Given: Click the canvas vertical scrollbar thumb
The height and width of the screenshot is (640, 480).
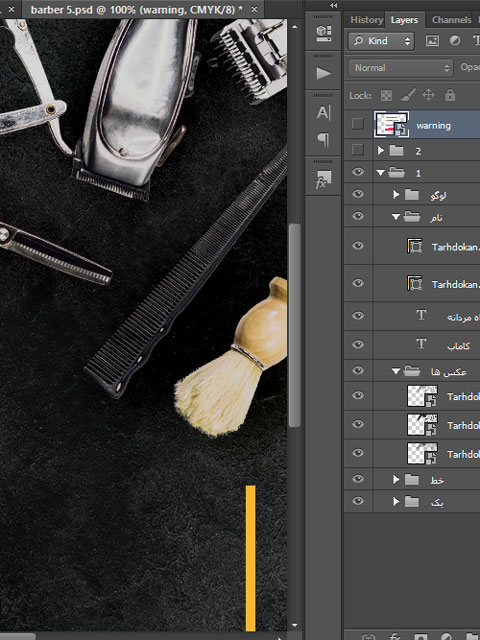Looking at the screenshot, I should coord(294,325).
